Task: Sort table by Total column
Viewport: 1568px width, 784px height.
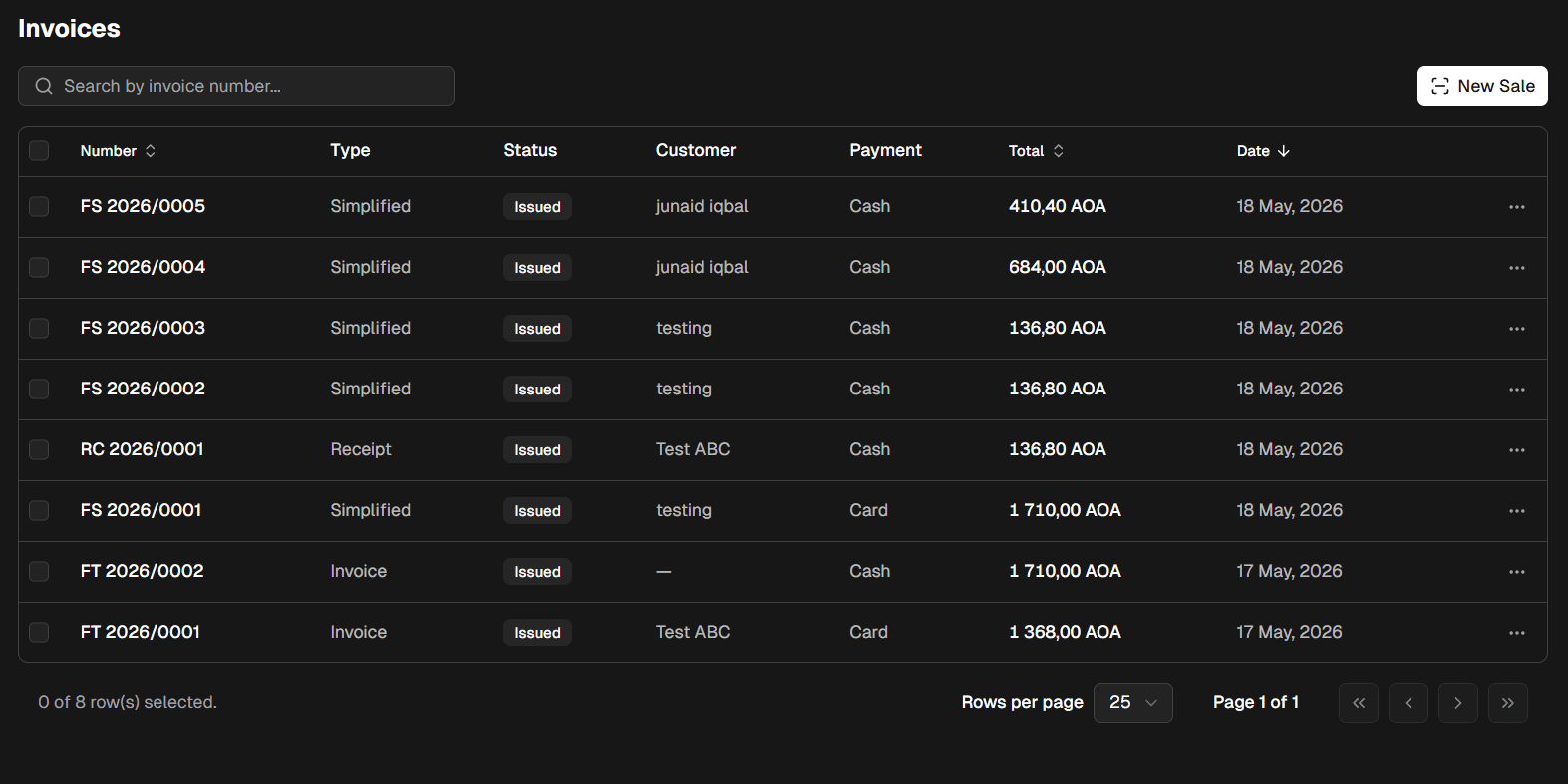Action: (x=1036, y=151)
